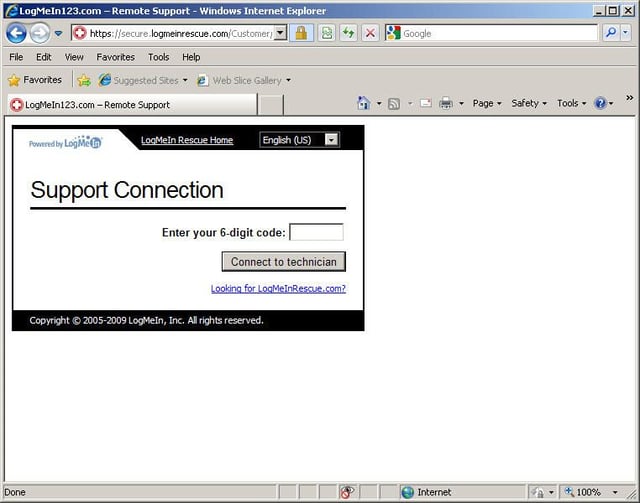This screenshot has height=503, width=640.
Task: Open the Page command menu
Action: (x=487, y=103)
